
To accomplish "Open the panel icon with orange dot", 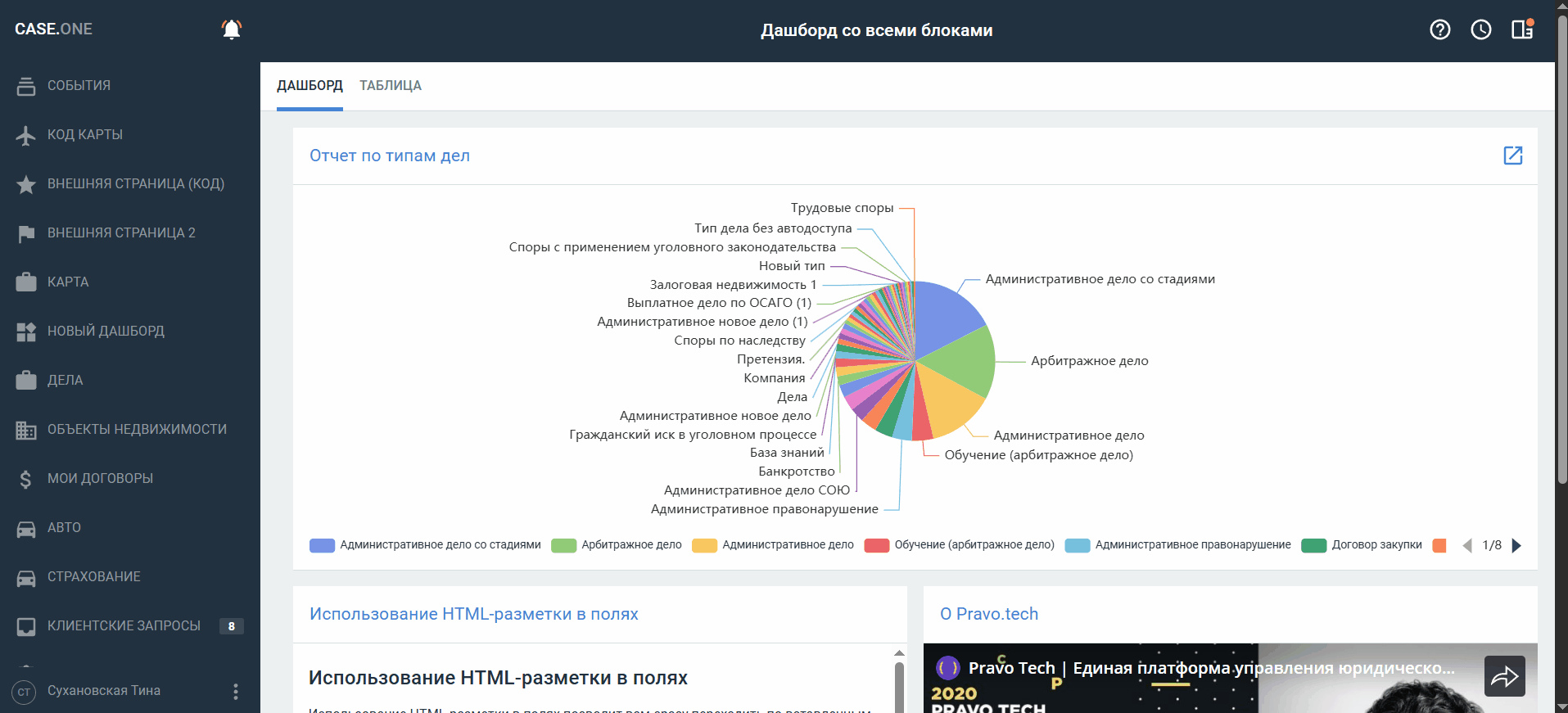I will [x=1522, y=29].
